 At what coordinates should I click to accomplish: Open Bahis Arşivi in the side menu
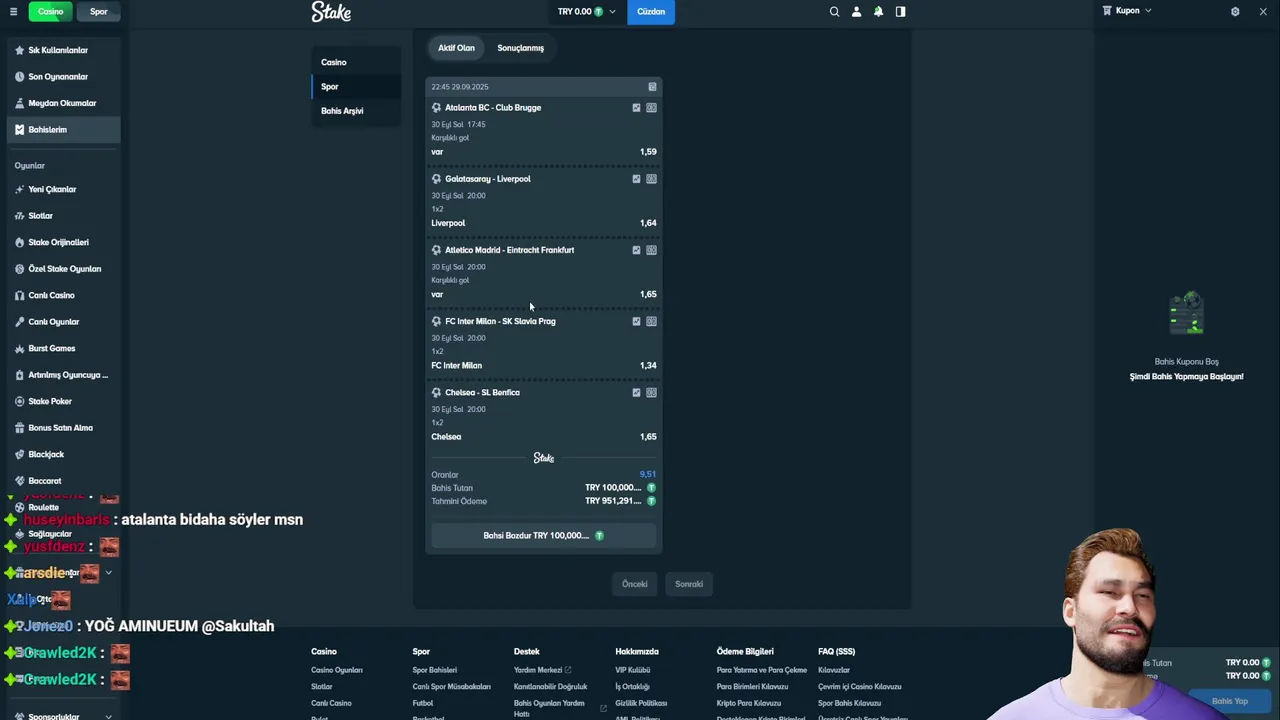pyautogui.click(x=356, y=111)
